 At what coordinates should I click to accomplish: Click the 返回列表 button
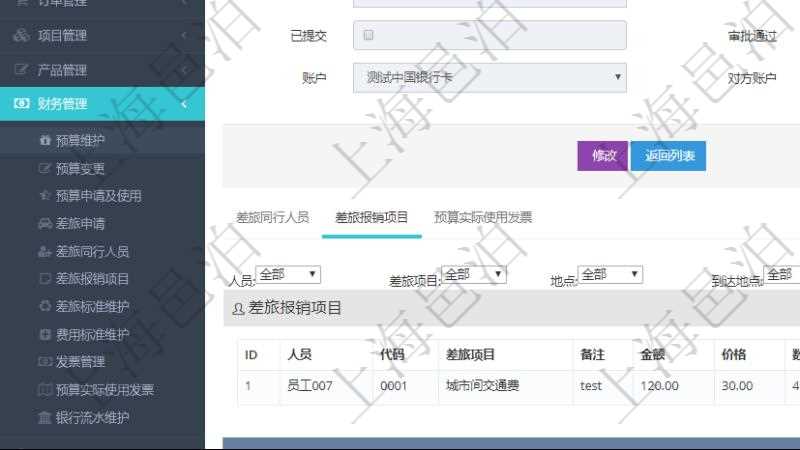click(668, 155)
